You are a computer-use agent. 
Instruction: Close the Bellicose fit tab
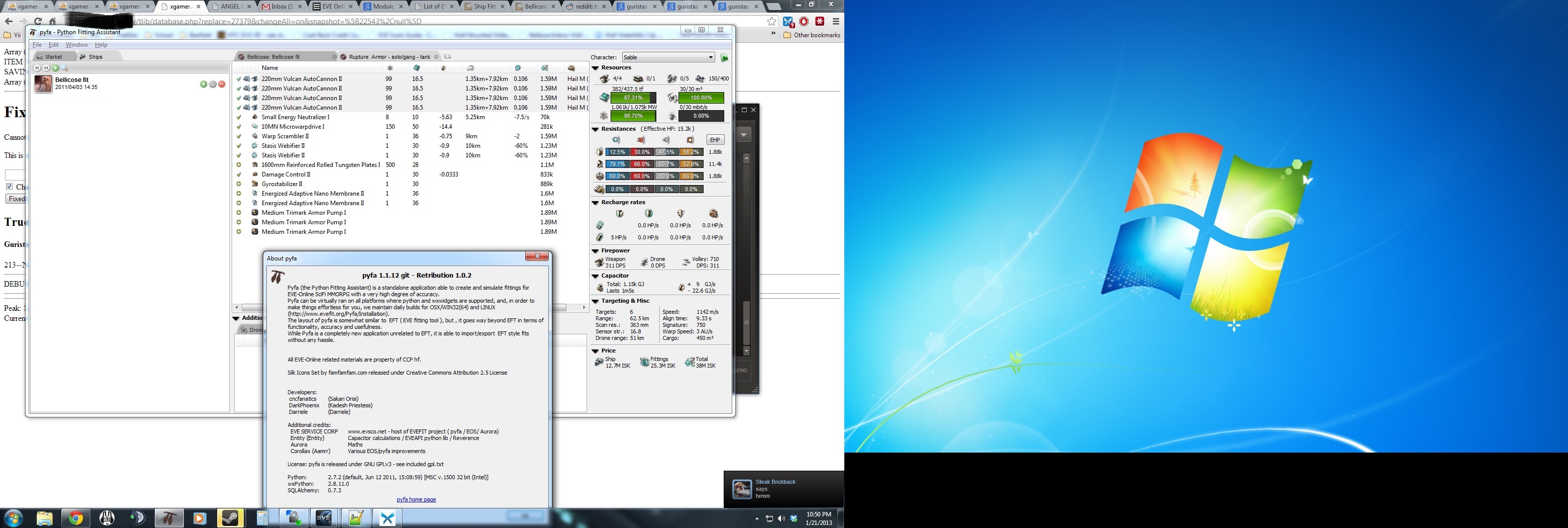coord(334,57)
